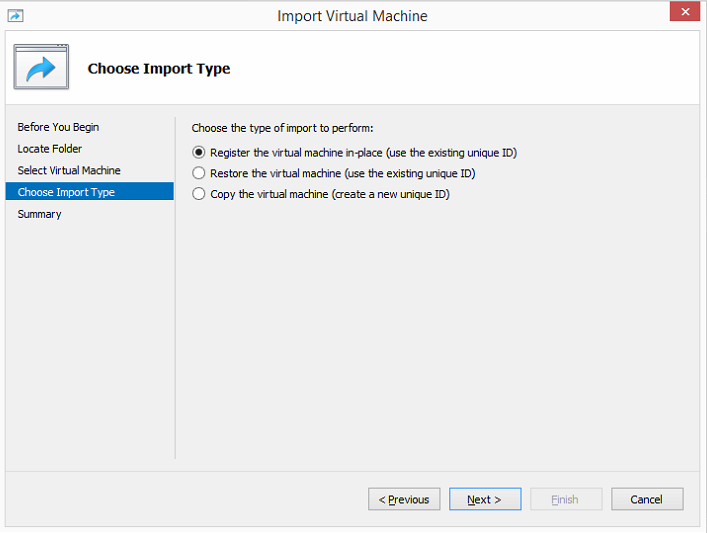Click the window system icon in title bar

pyautogui.click(x=14, y=16)
